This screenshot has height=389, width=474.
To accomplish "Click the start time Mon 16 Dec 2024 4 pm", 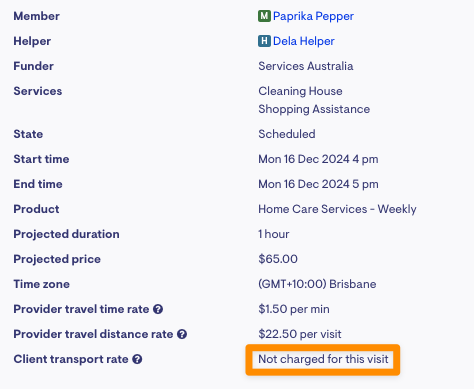I will [x=318, y=159].
